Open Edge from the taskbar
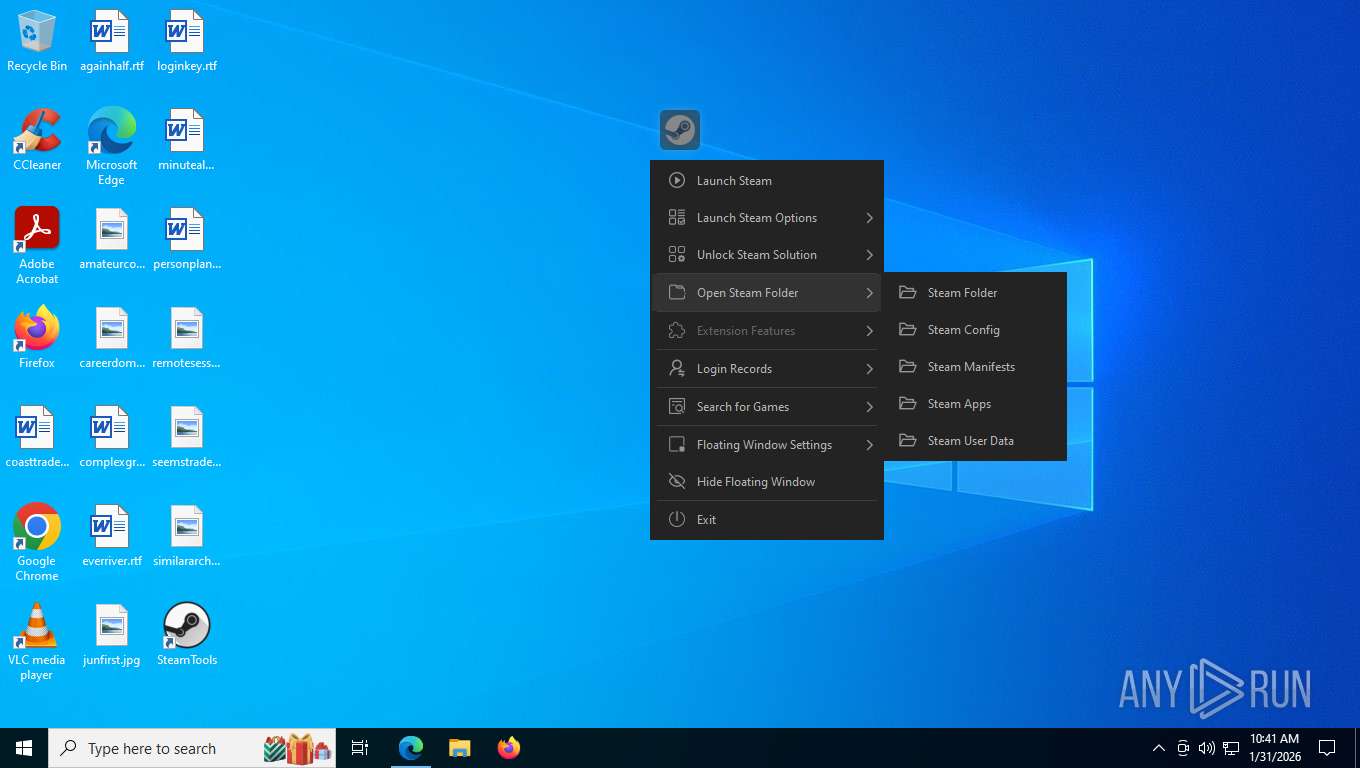This screenshot has width=1360, height=768. [411, 748]
